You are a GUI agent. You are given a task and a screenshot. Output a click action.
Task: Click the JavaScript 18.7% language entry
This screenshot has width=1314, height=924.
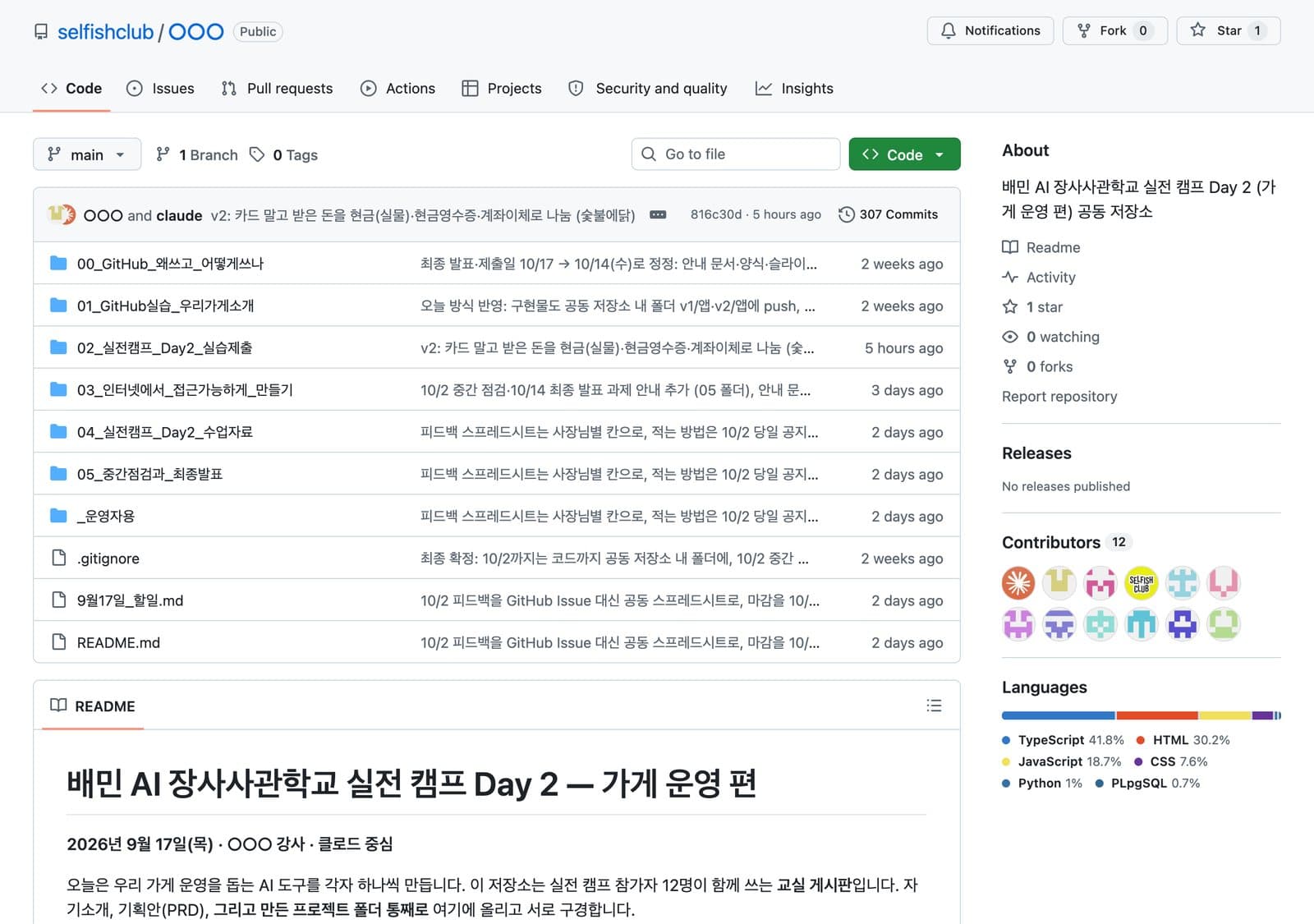[x=1061, y=761]
